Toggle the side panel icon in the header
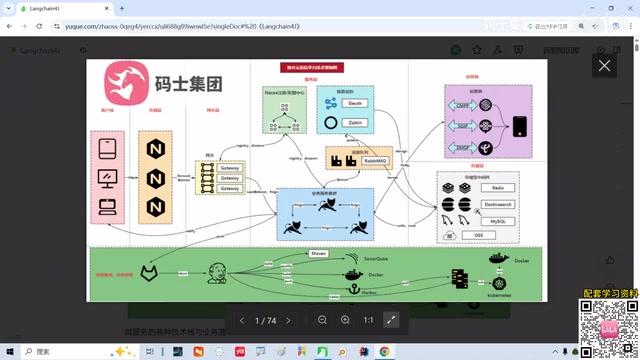640x360 pixels. point(617,50)
